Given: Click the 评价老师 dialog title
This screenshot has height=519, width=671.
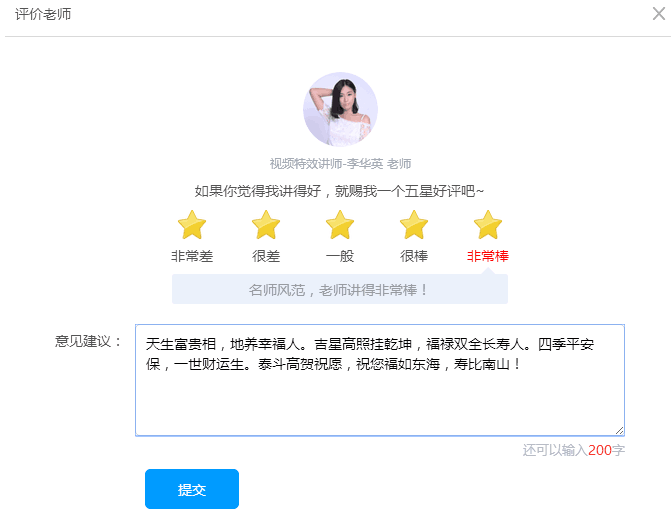Looking at the screenshot, I should pos(43,14).
